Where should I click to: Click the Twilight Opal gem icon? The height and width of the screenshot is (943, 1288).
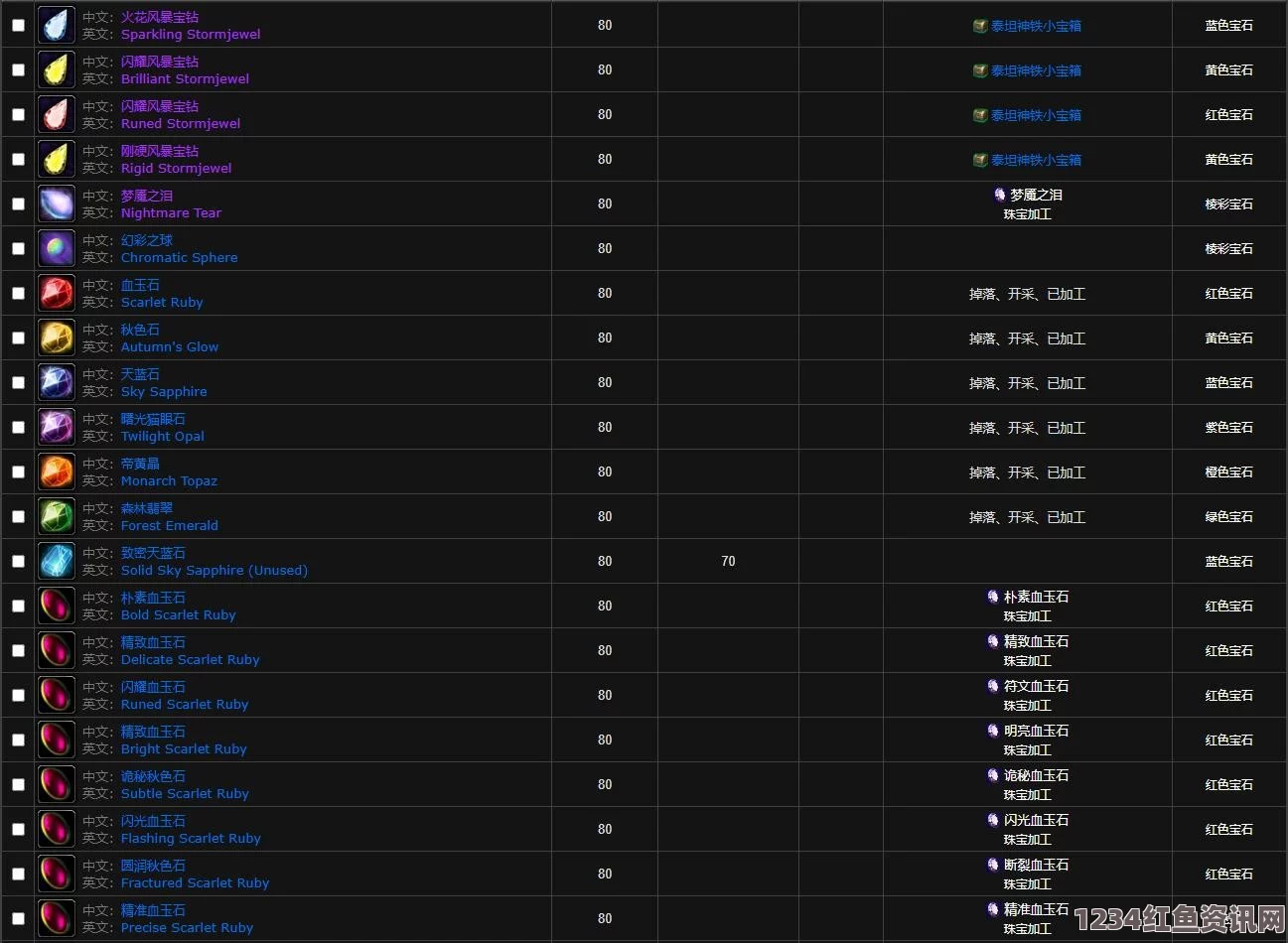pos(57,427)
